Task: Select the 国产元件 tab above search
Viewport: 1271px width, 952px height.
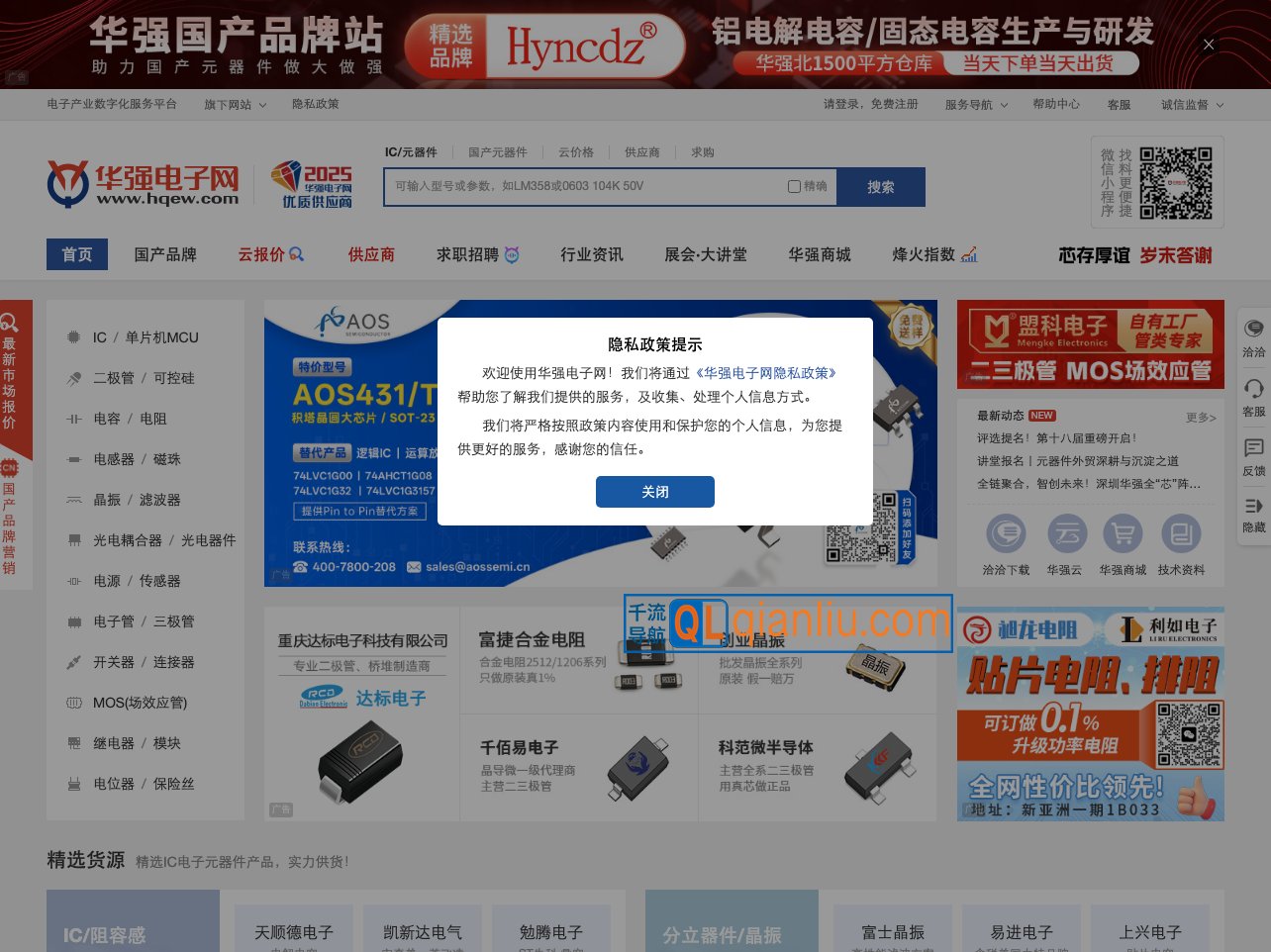Action: pos(497,152)
